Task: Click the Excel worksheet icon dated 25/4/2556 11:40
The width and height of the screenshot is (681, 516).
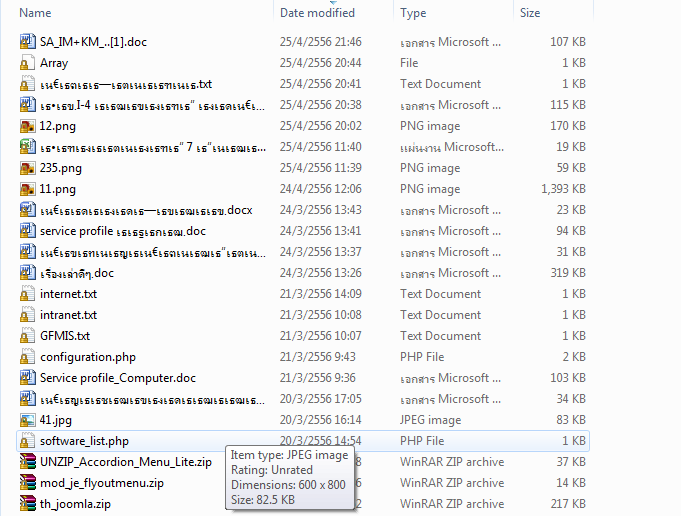Action: [27, 147]
